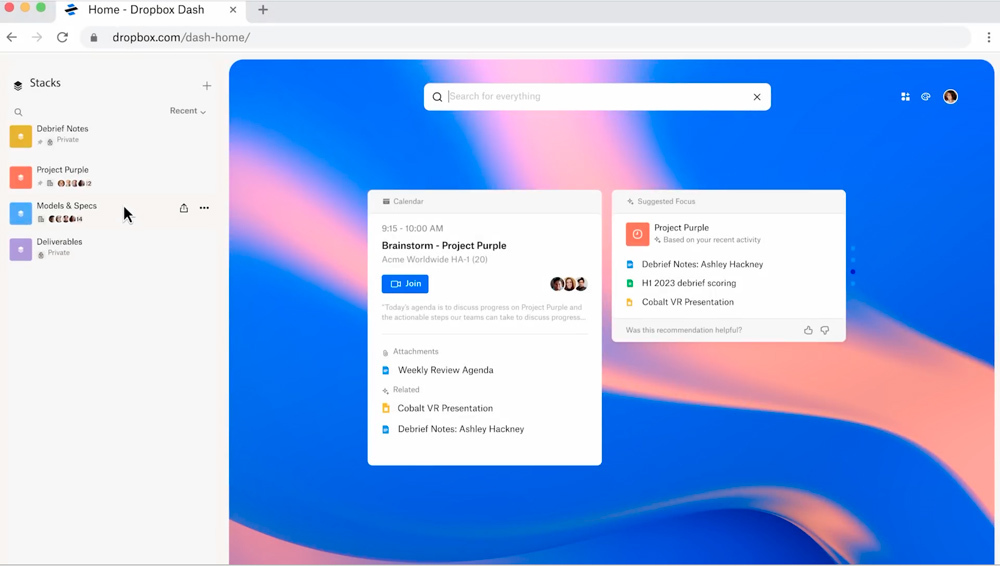Open the Models & Specs stack
The width and height of the screenshot is (1000, 566).
click(x=66, y=205)
